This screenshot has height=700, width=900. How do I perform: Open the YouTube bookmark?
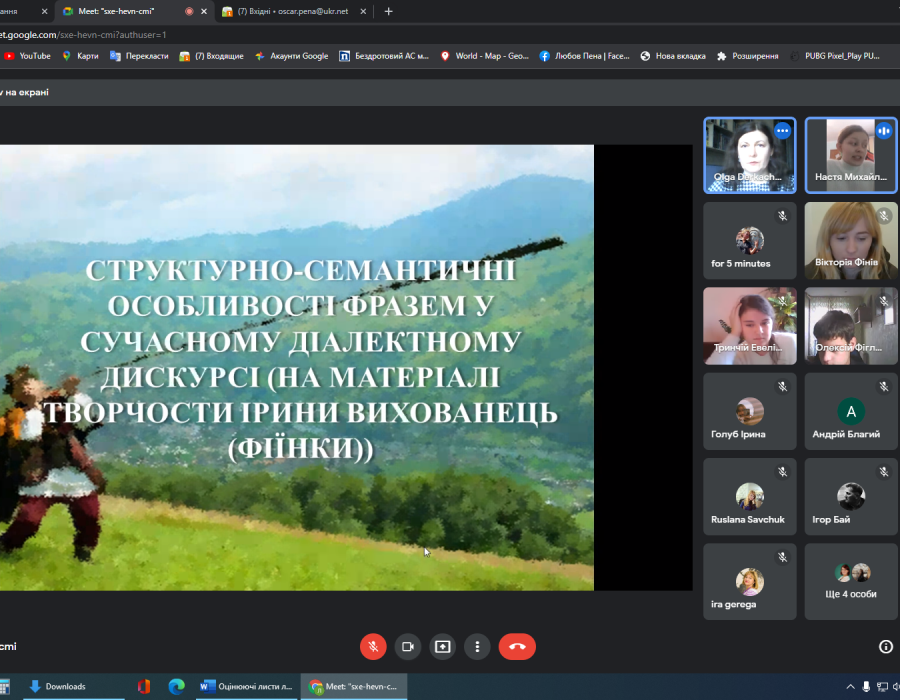click(27, 56)
